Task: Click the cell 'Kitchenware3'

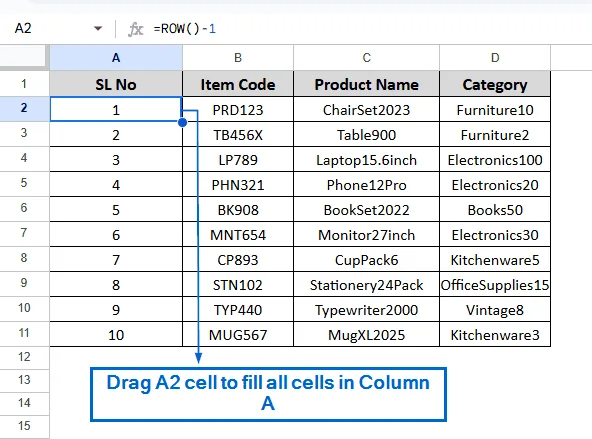Action: [495, 334]
